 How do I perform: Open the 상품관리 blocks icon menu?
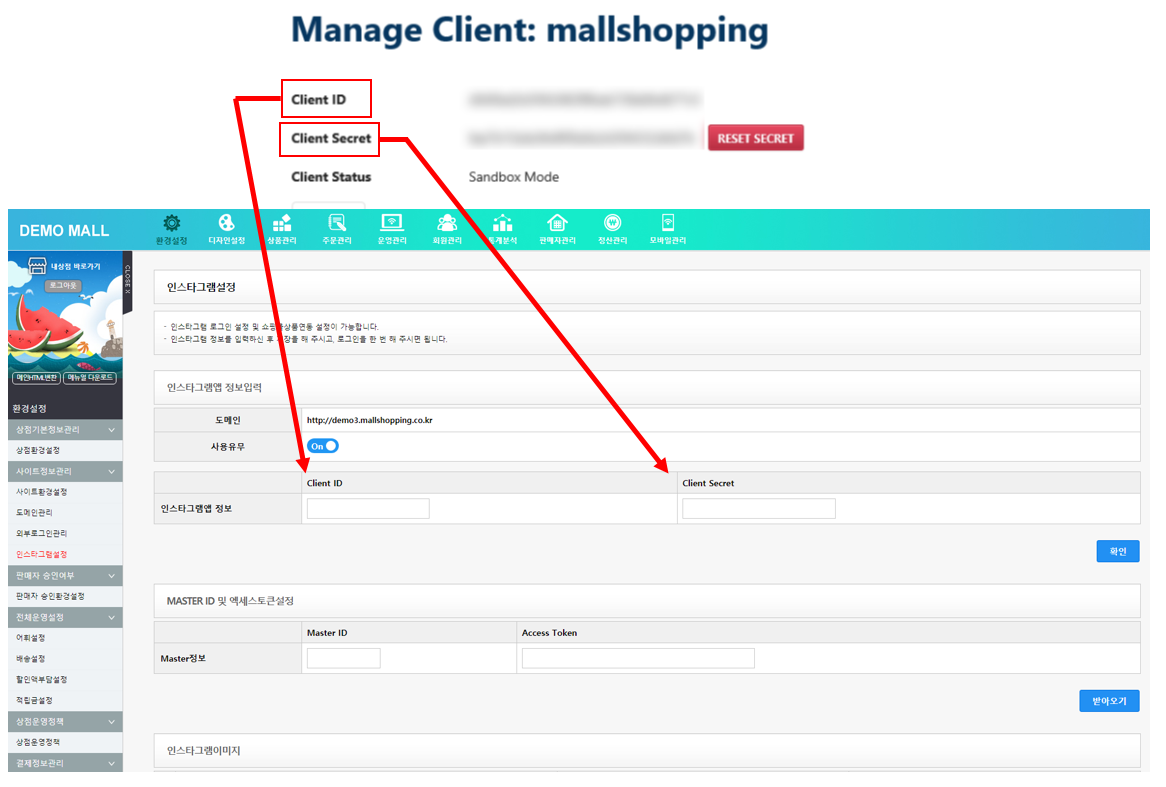(282, 229)
